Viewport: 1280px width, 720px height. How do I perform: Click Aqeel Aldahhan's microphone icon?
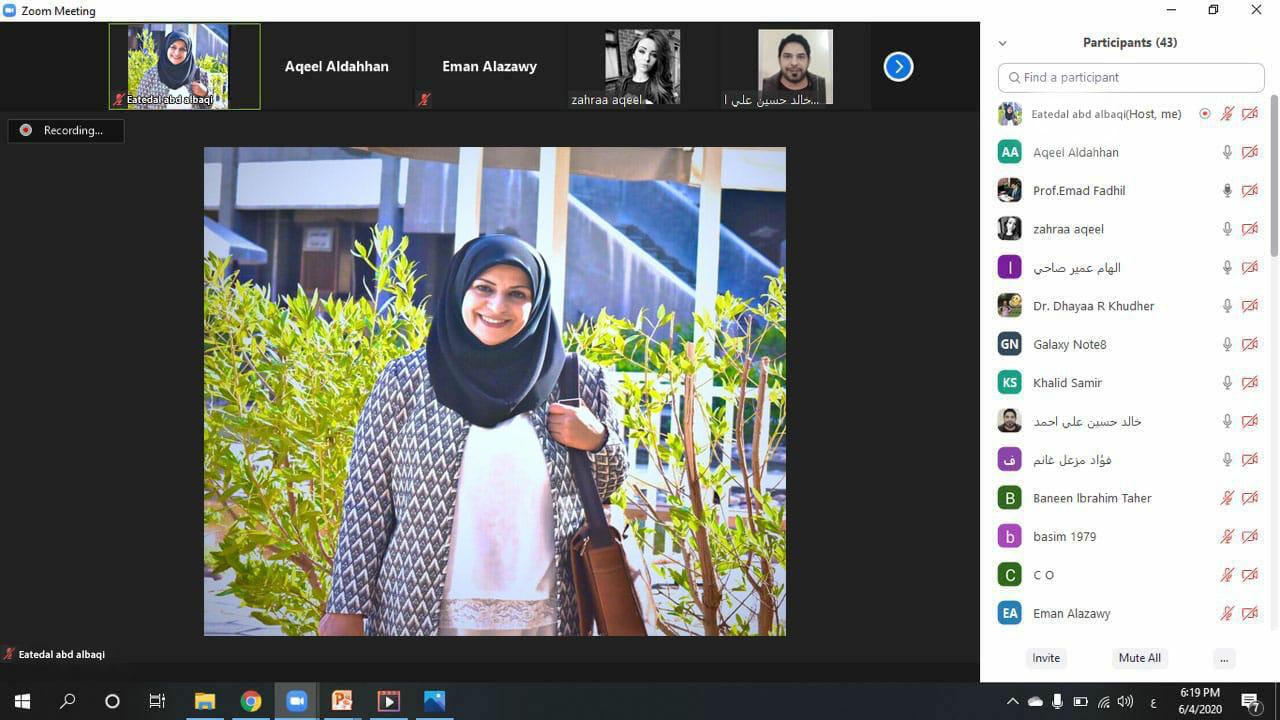point(1227,152)
